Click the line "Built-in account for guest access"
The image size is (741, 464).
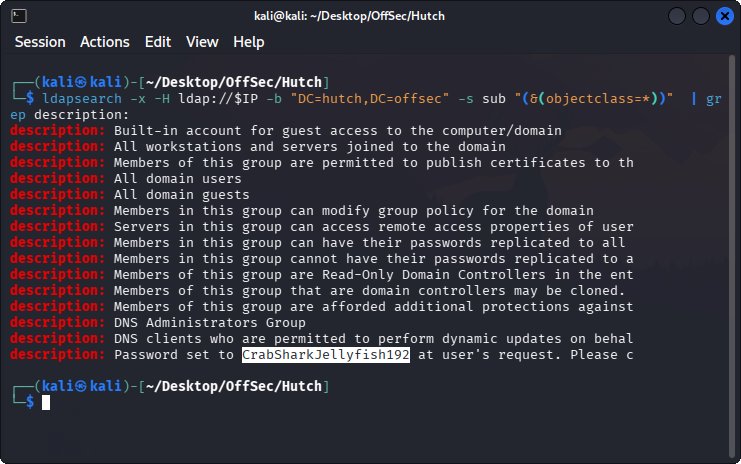(x=286, y=131)
